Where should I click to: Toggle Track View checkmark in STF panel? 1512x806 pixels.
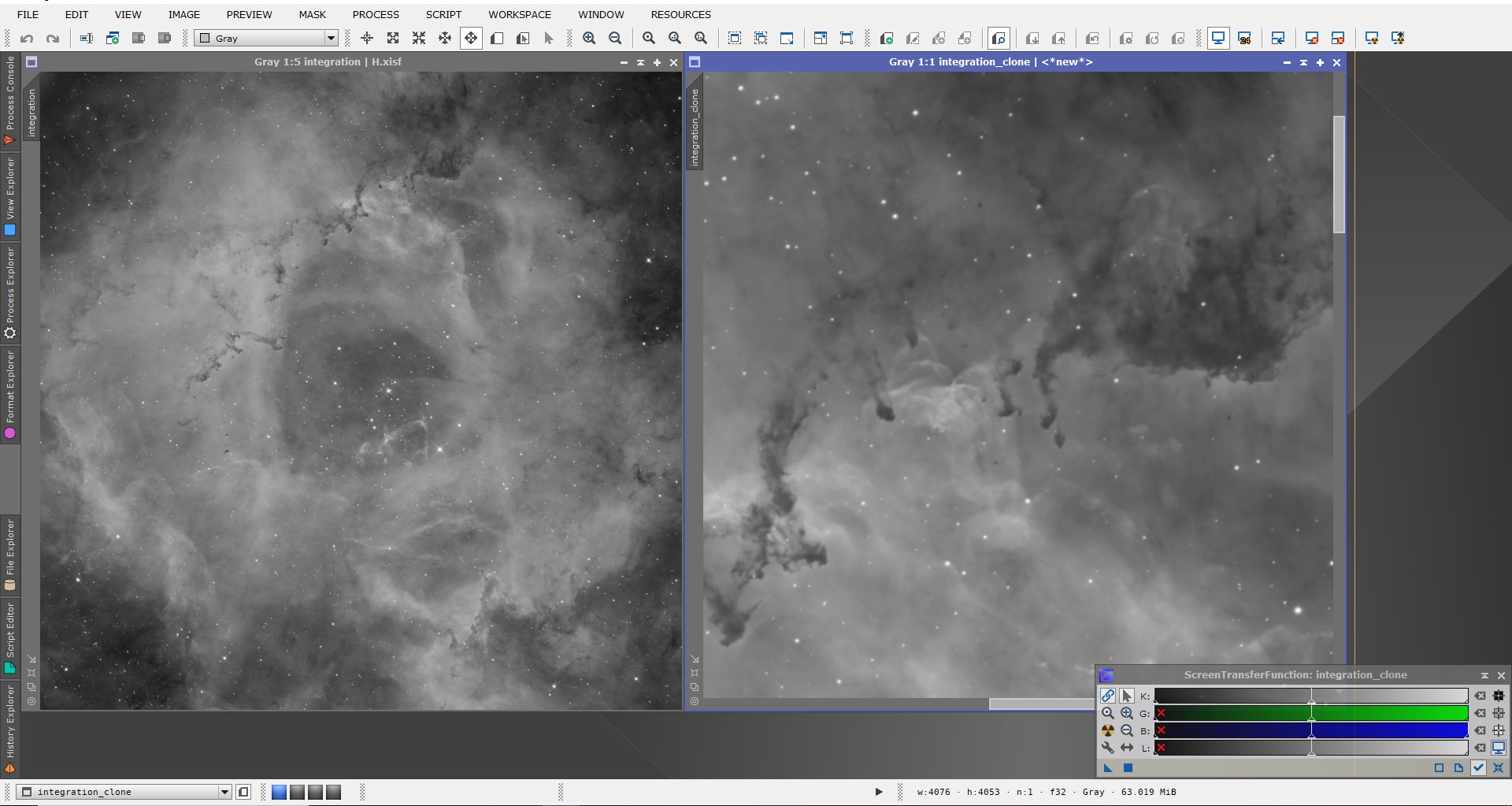coord(1478,767)
